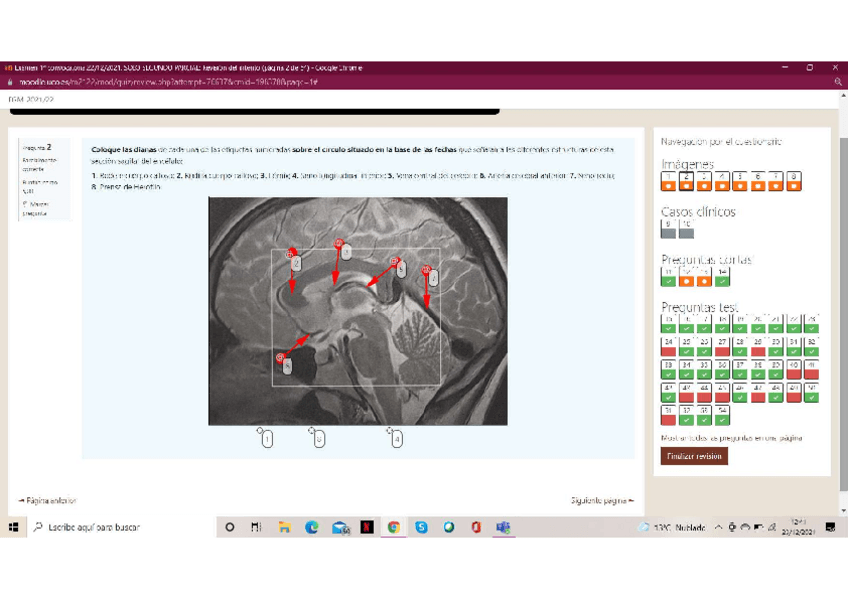848x599 pixels.
Task: Select unplaced label 4 below the MRI image
Action: coord(396,439)
